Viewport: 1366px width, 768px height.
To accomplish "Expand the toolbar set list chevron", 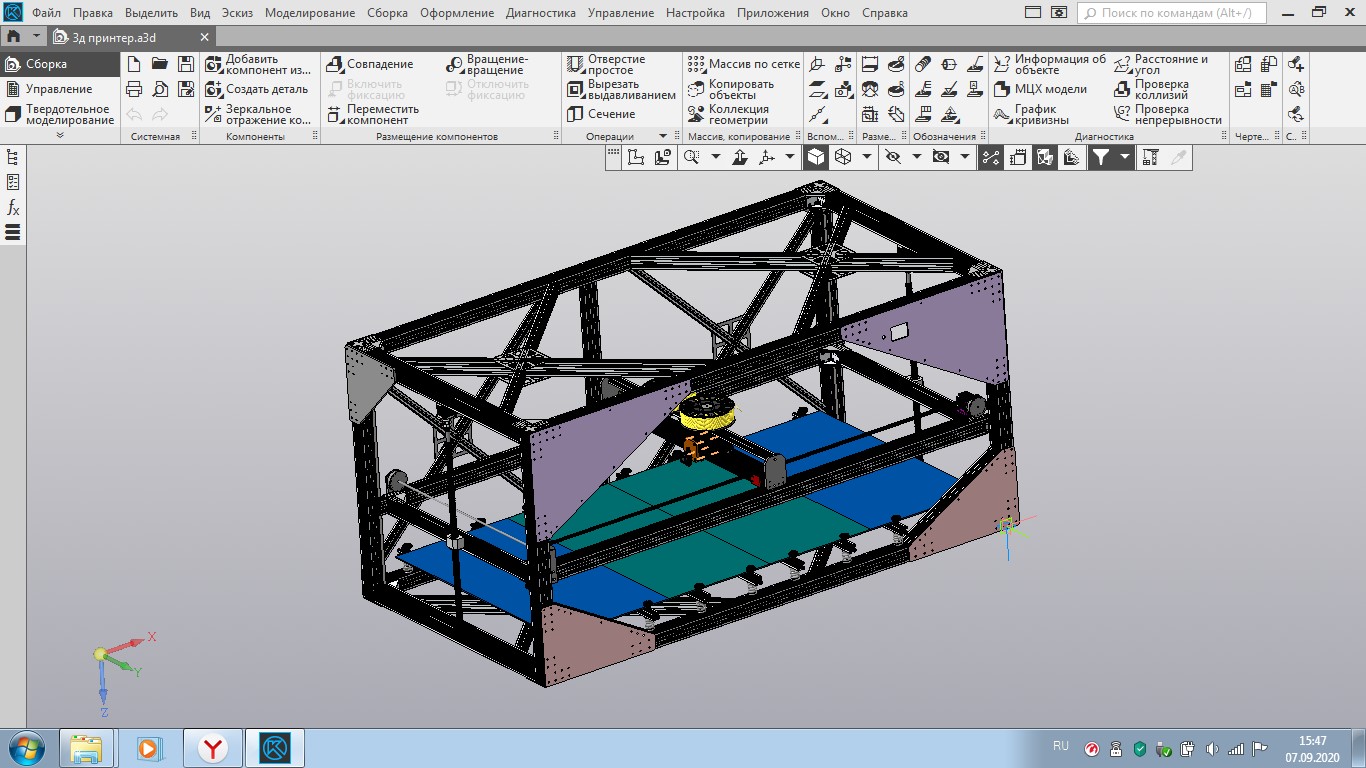I will [x=60, y=135].
